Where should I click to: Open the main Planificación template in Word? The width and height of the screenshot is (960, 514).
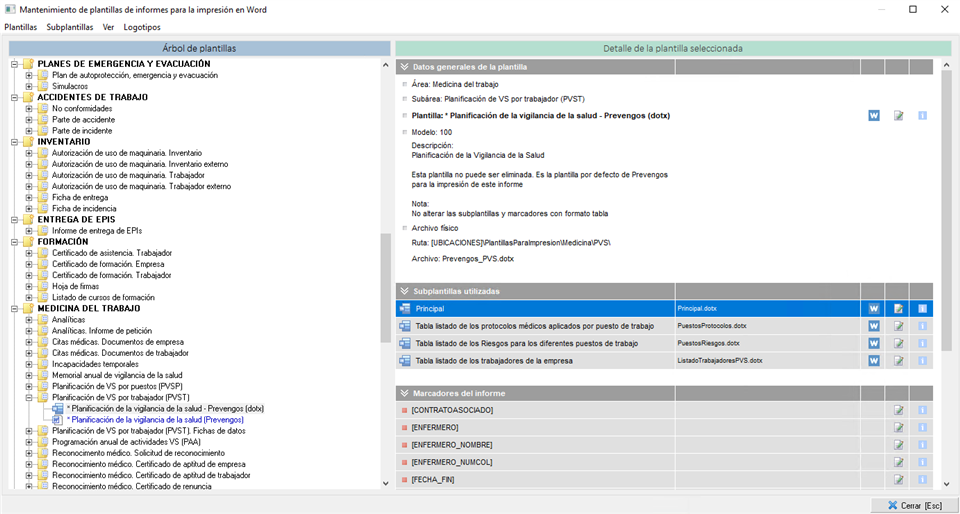pyautogui.click(x=874, y=116)
